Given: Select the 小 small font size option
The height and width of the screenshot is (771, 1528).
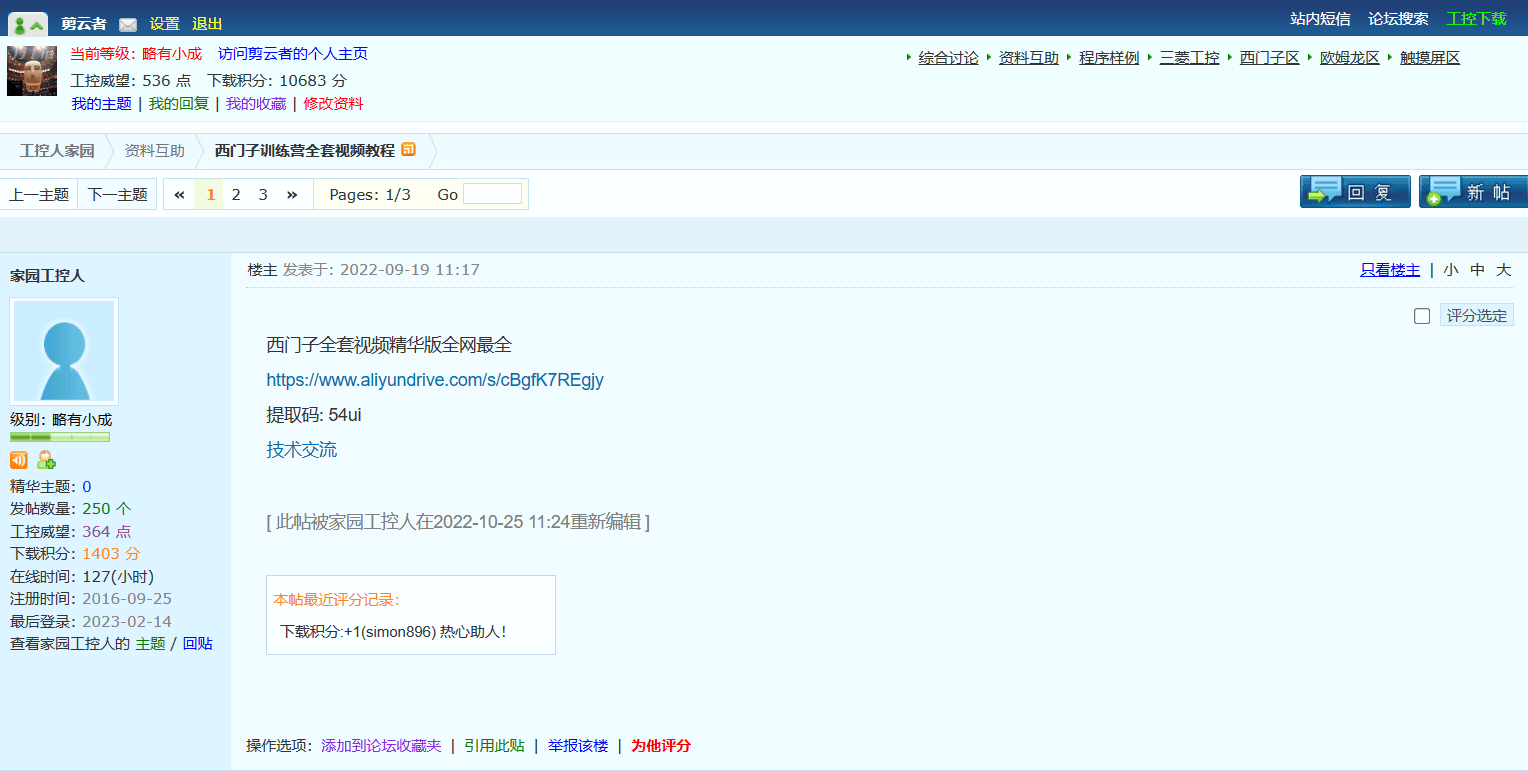Looking at the screenshot, I should [1450, 270].
